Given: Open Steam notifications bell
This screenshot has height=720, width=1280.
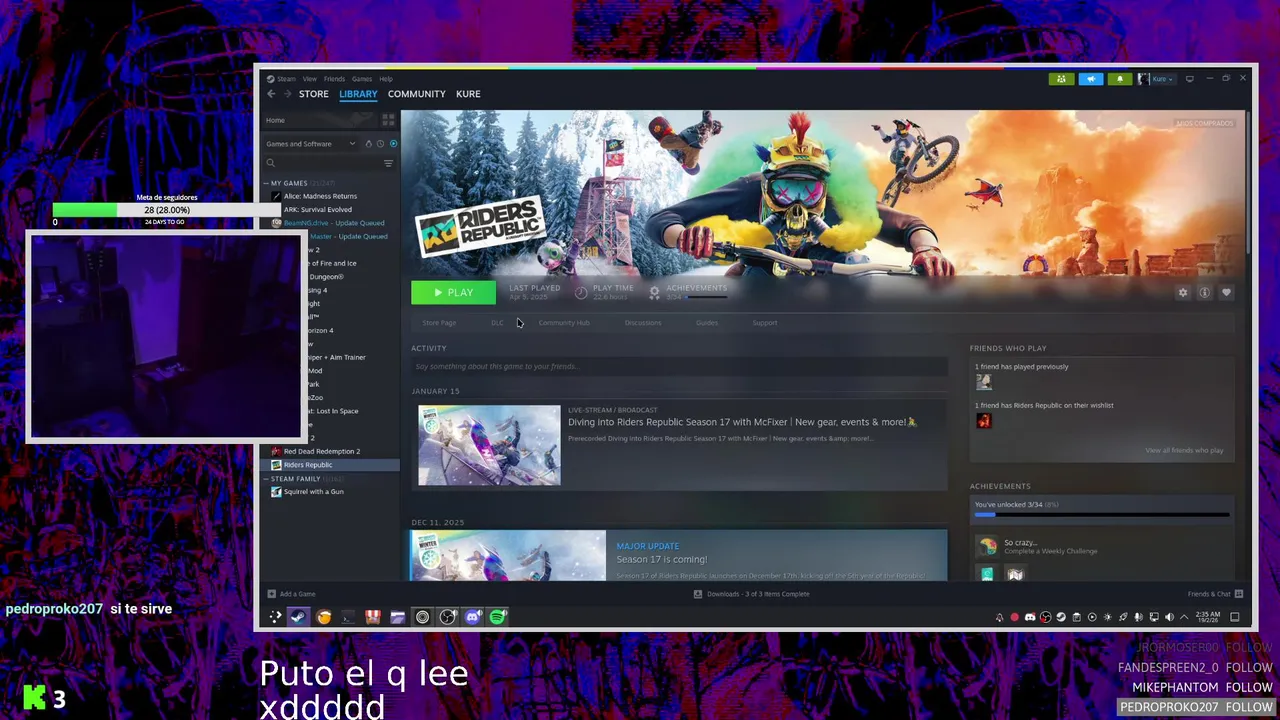Looking at the screenshot, I should click(1120, 79).
